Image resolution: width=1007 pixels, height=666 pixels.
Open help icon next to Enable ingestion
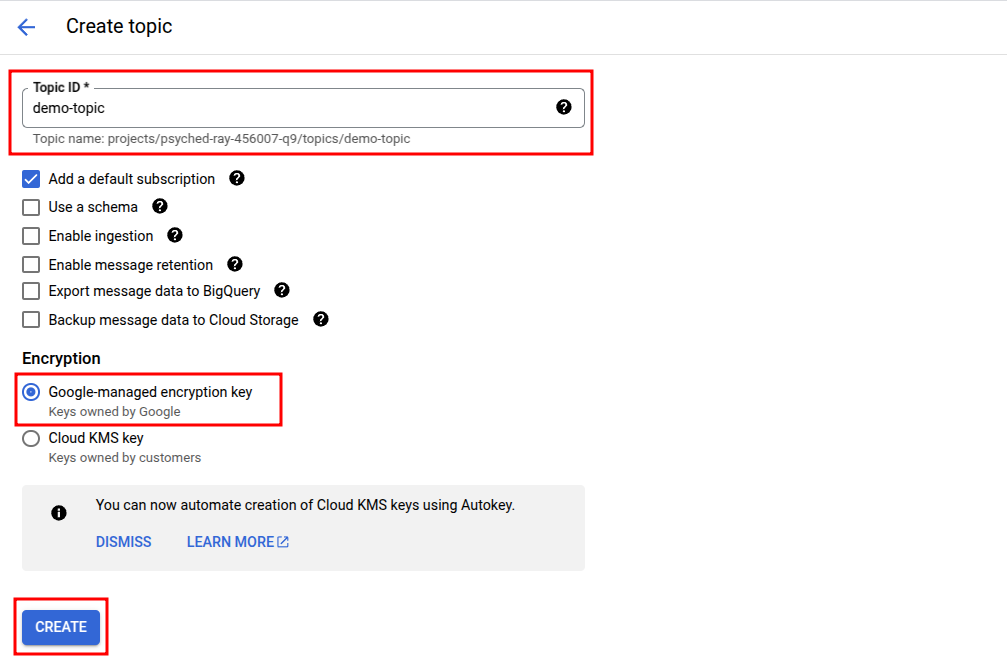click(x=175, y=235)
